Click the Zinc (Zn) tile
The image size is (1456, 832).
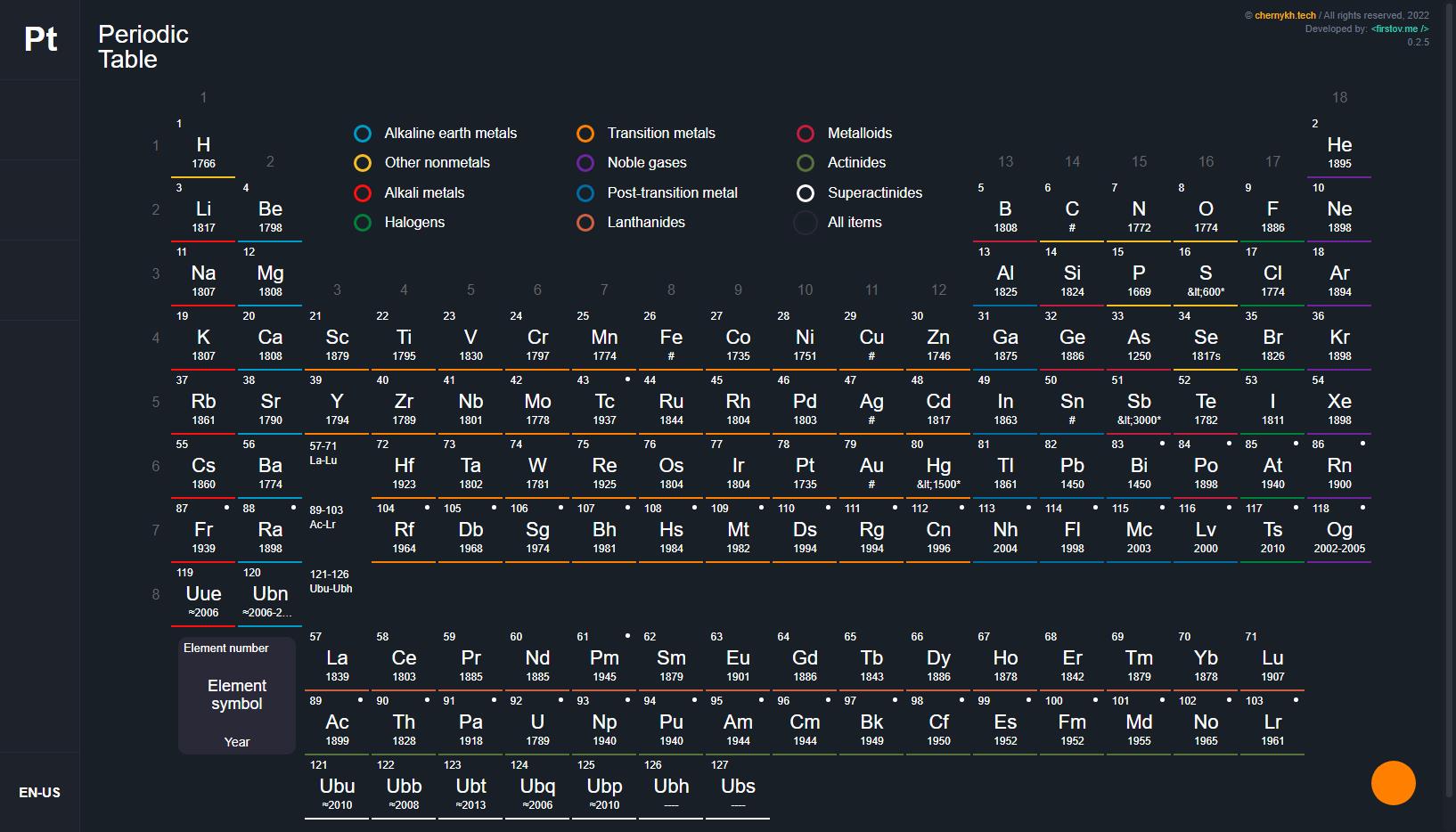[x=938, y=339]
